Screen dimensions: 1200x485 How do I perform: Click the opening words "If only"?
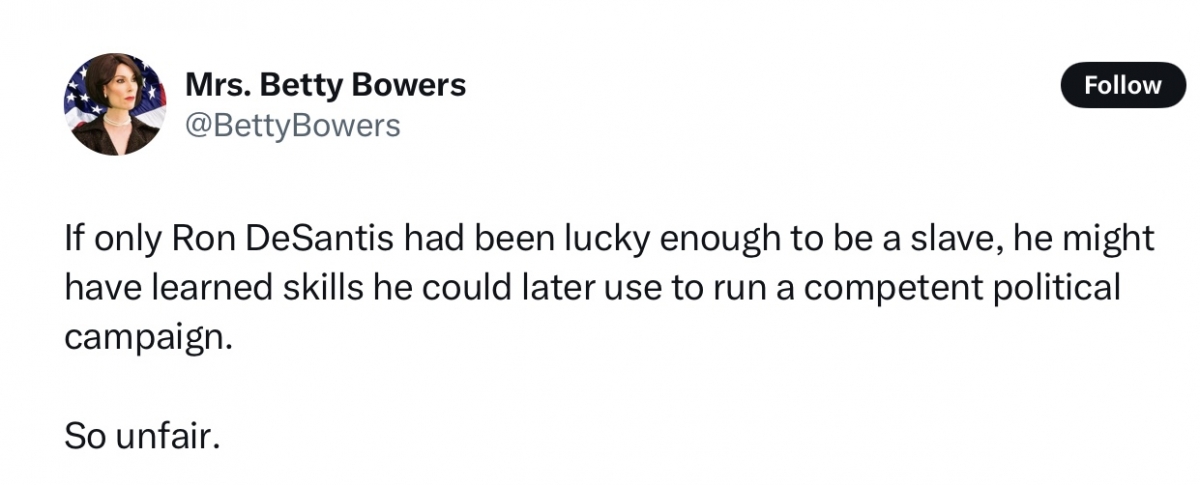pyautogui.click(x=113, y=239)
